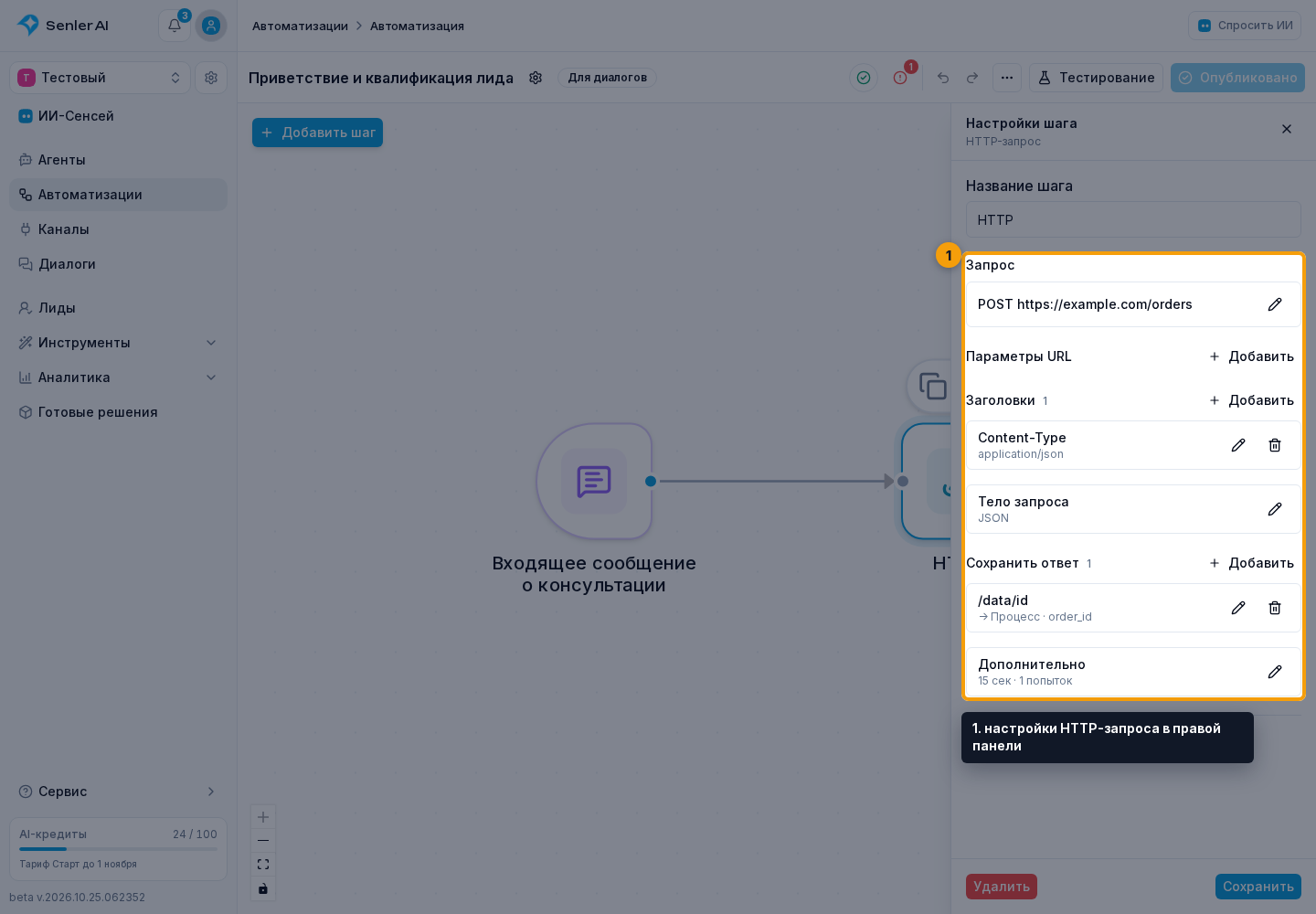The width and height of the screenshot is (1316, 914).
Task: Delete the /data/id saved response
Action: (1275, 608)
